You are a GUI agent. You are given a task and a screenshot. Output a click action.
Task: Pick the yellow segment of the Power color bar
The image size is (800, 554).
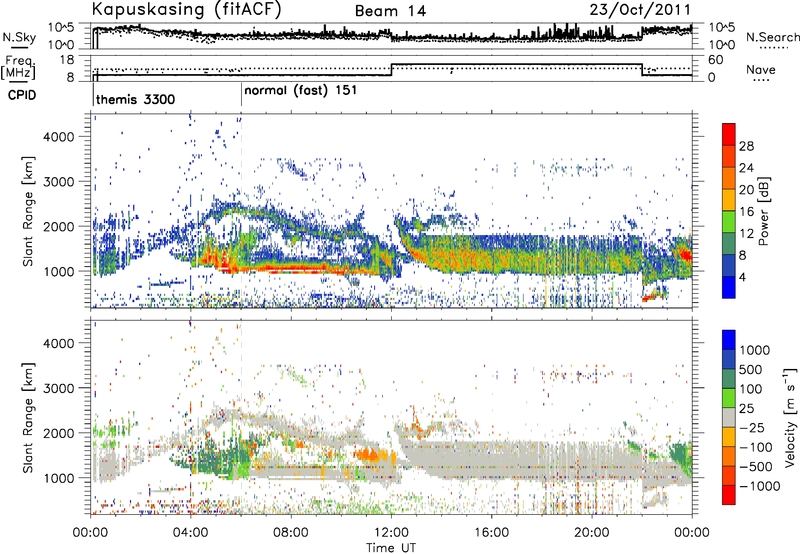[729, 200]
